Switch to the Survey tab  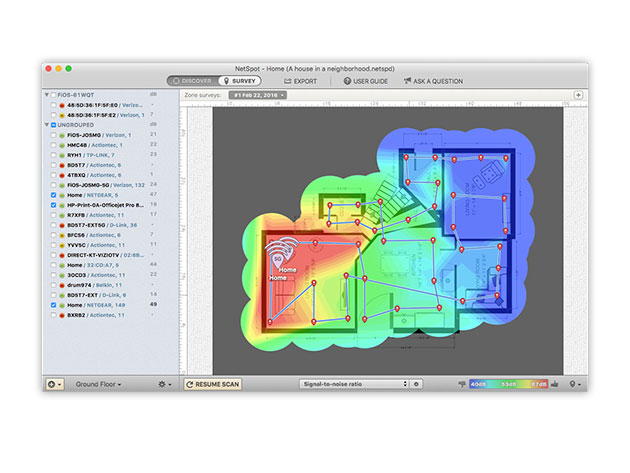(x=240, y=80)
